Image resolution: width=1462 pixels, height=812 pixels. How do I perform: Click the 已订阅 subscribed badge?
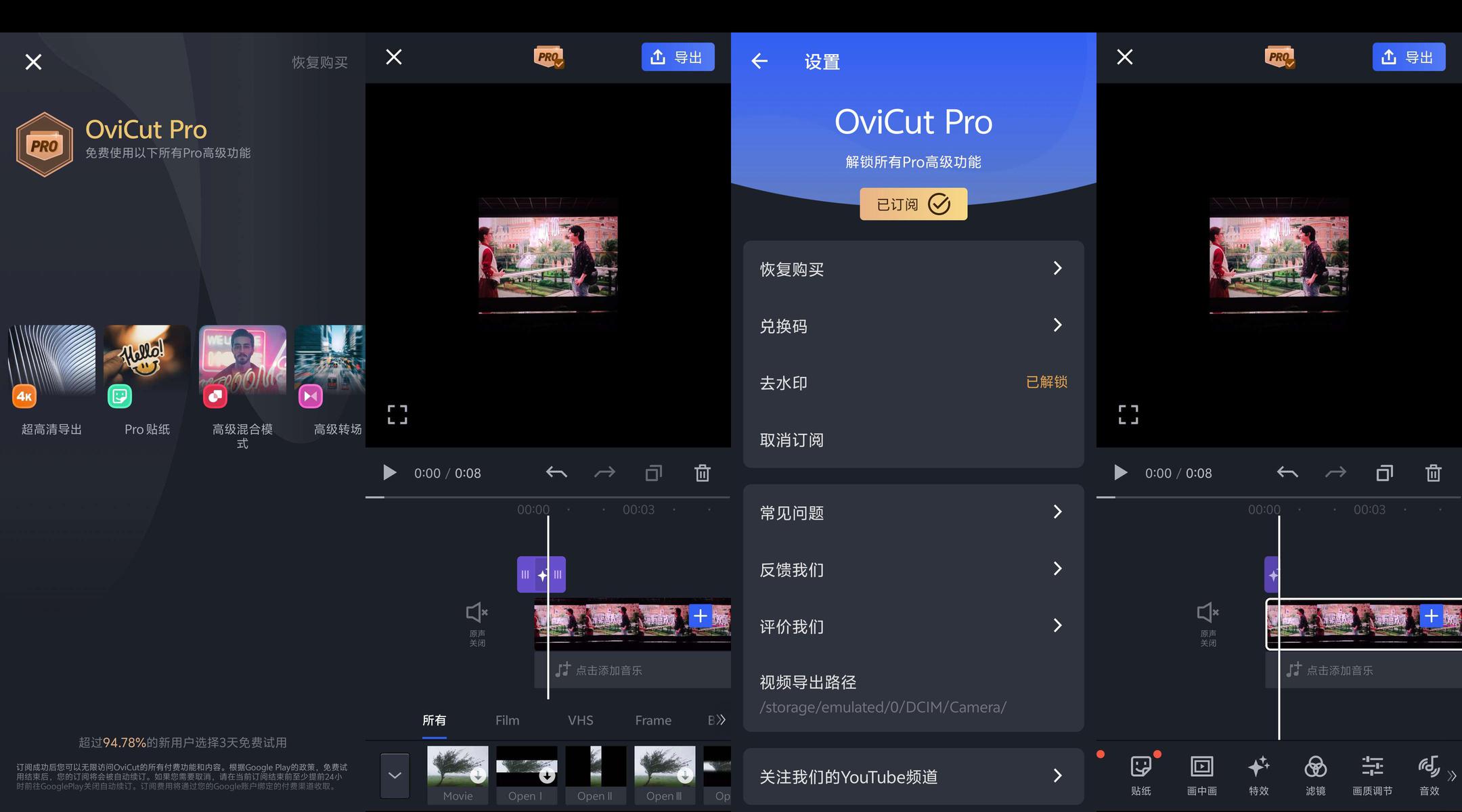coord(913,204)
